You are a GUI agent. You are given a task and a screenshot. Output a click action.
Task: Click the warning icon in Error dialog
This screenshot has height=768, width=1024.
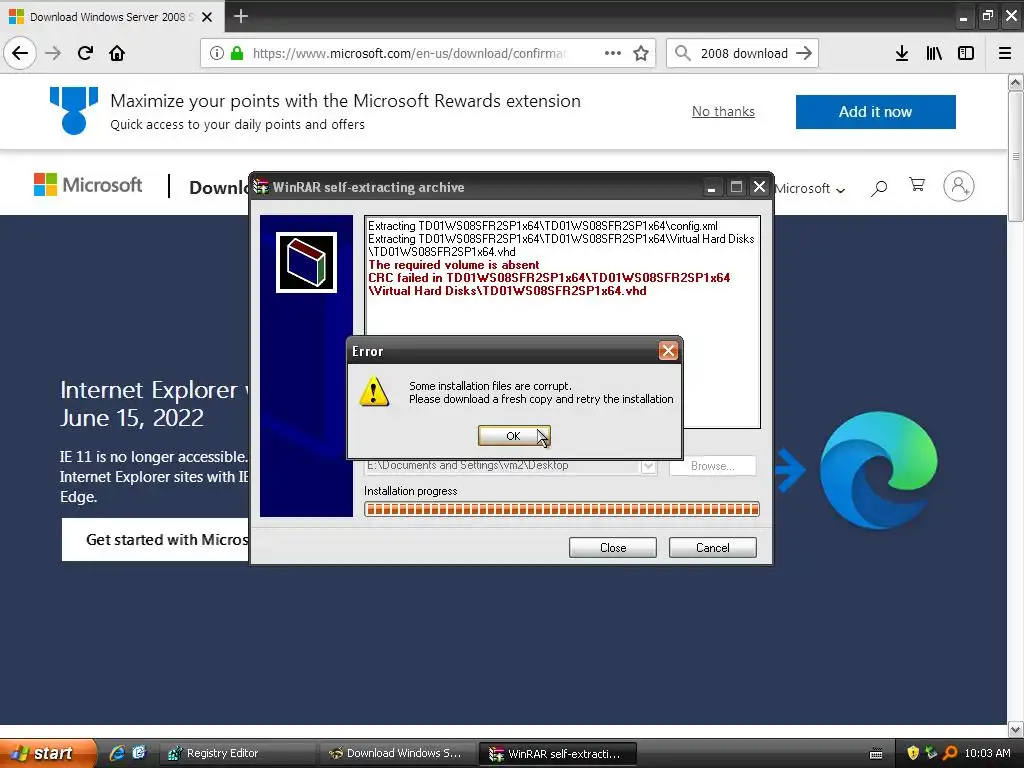point(374,391)
